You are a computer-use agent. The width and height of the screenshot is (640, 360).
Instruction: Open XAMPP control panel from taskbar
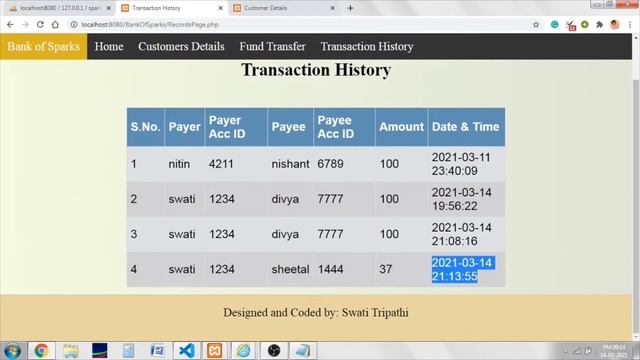coord(215,351)
